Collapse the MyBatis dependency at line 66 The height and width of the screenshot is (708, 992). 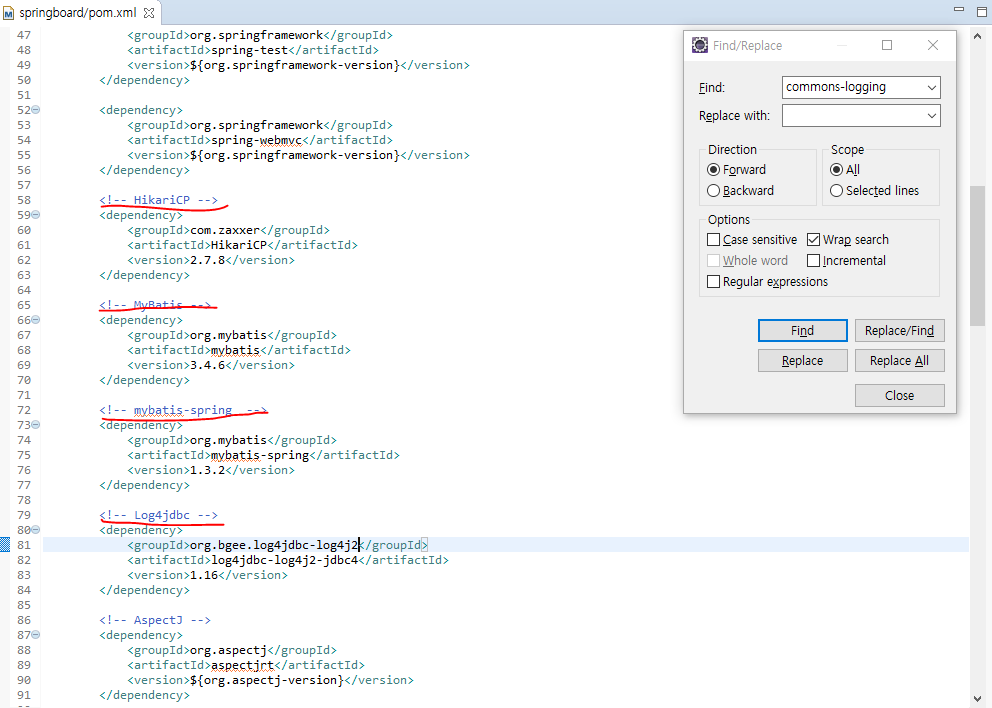coord(36,320)
